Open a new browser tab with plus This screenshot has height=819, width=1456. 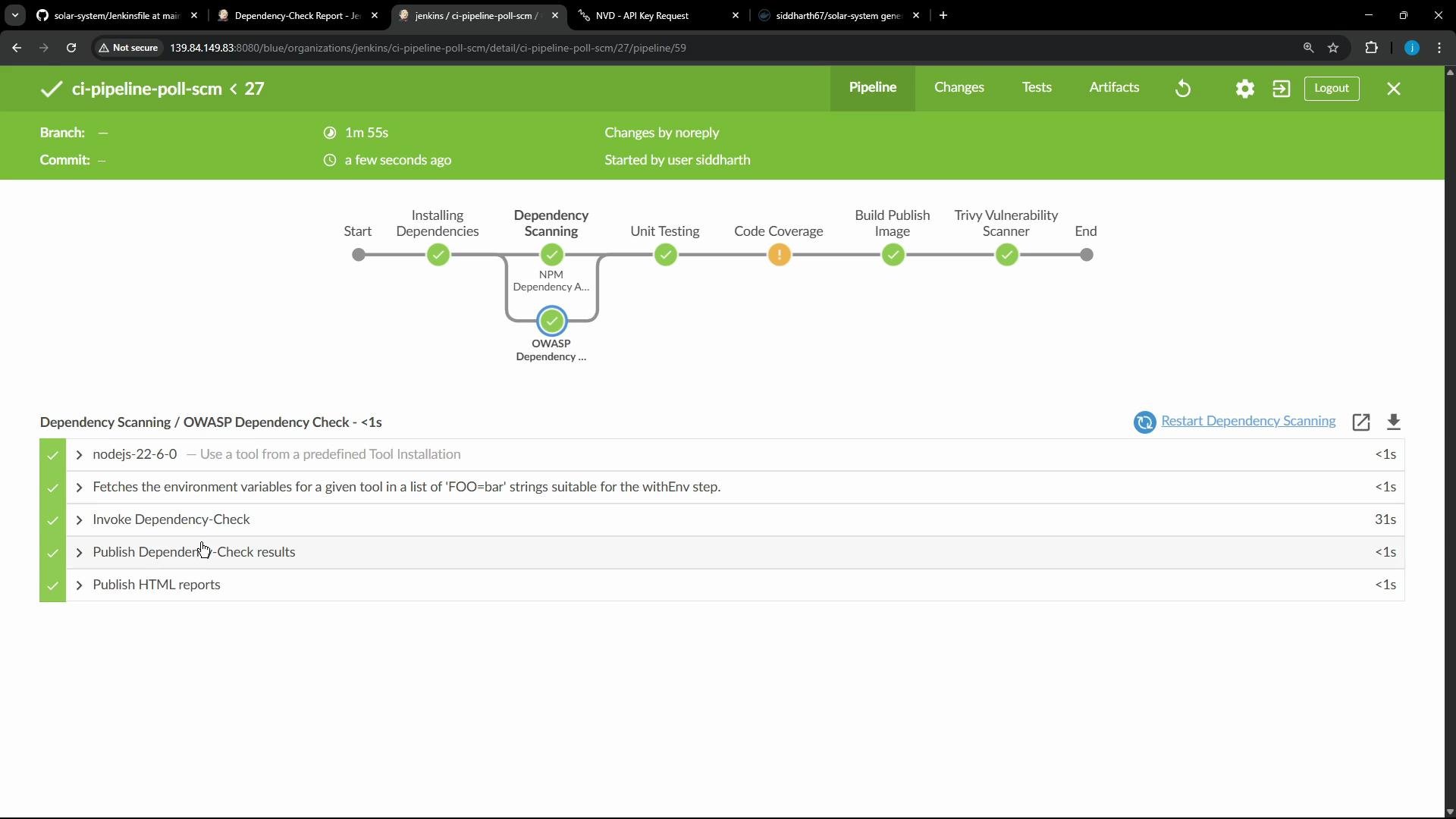click(943, 15)
